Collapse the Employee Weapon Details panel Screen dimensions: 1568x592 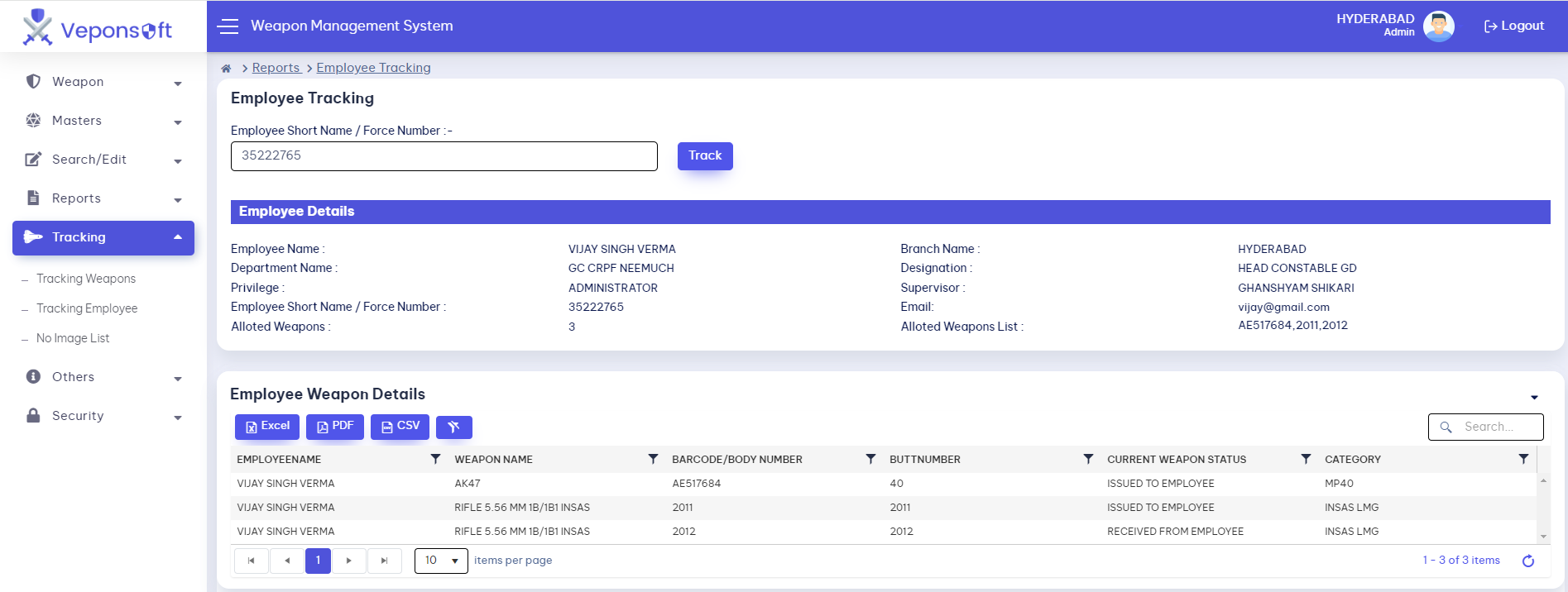pos(1534,398)
